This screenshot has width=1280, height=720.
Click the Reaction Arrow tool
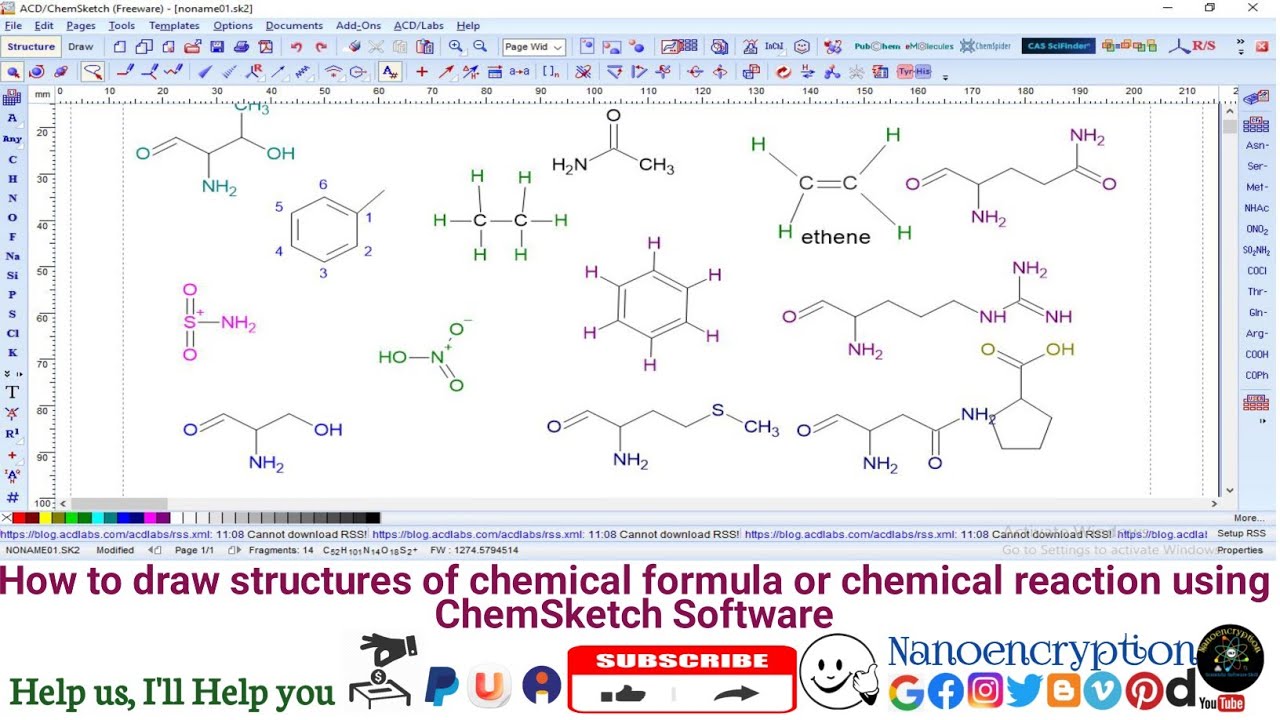(x=446, y=72)
